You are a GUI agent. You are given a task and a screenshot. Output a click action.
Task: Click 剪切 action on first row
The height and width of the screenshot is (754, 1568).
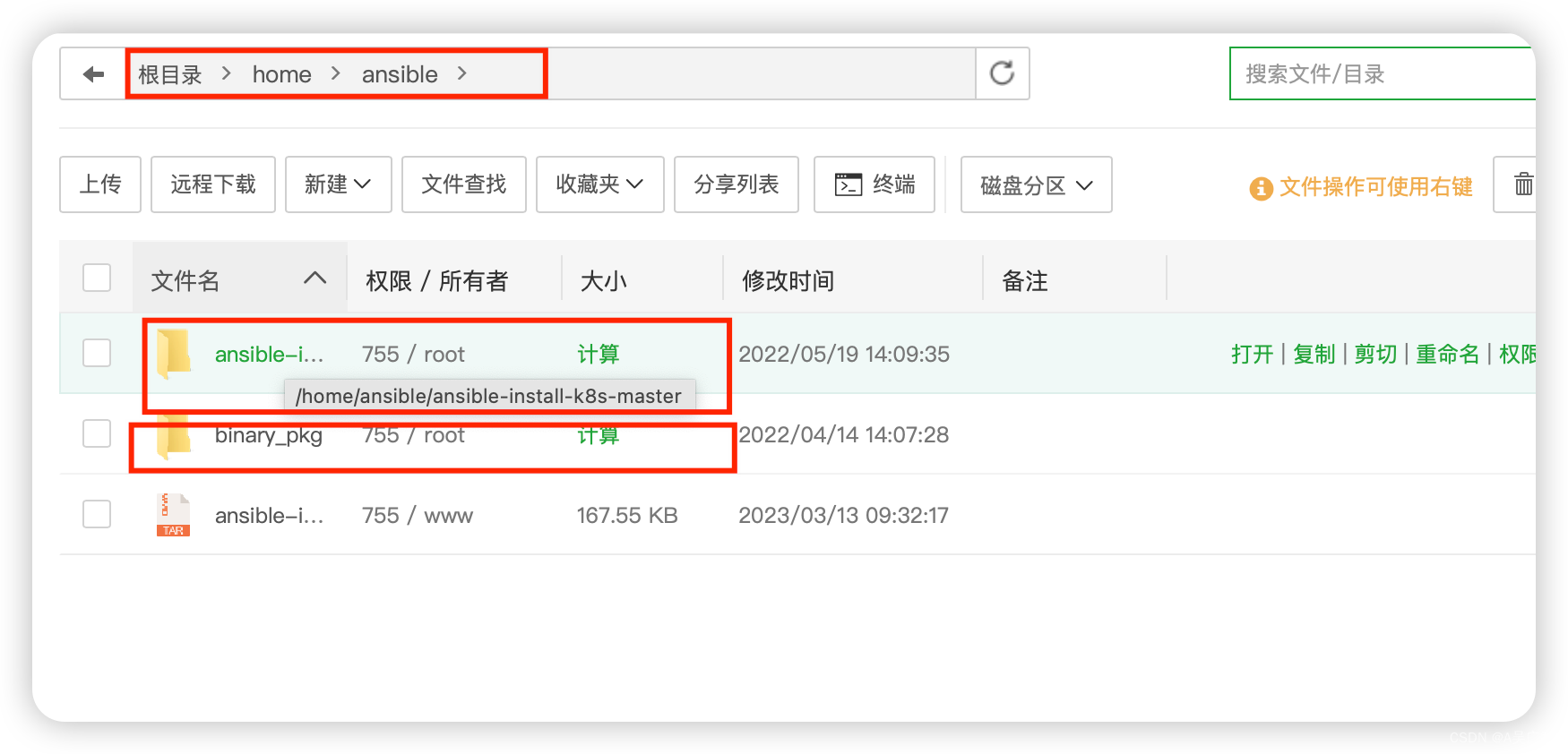click(x=1376, y=354)
